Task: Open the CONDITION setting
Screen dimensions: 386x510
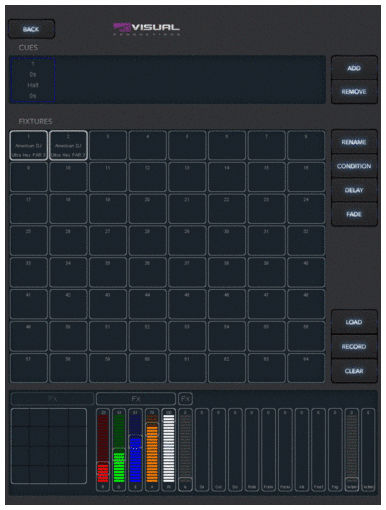Action: (354, 166)
